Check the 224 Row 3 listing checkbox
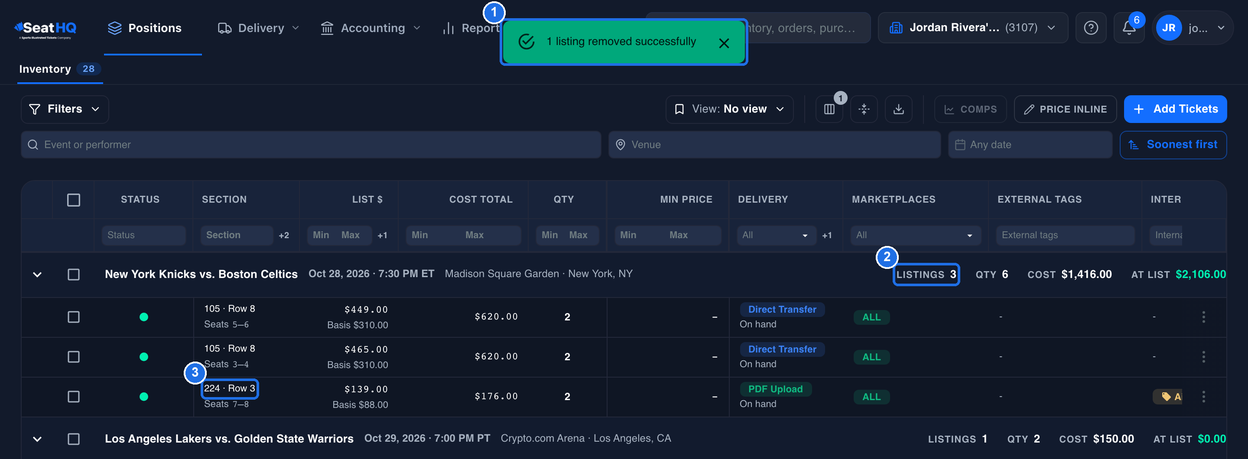The height and width of the screenshot is (459, 1248). tap(73, 397)
